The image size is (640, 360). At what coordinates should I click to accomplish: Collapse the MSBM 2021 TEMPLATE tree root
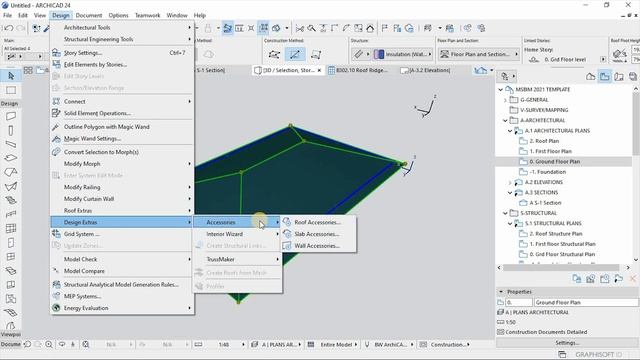(500, 89)
